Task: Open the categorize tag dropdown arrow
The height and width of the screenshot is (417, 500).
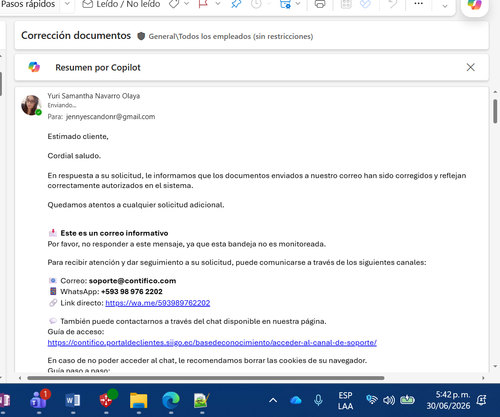Action: point(186,4)
